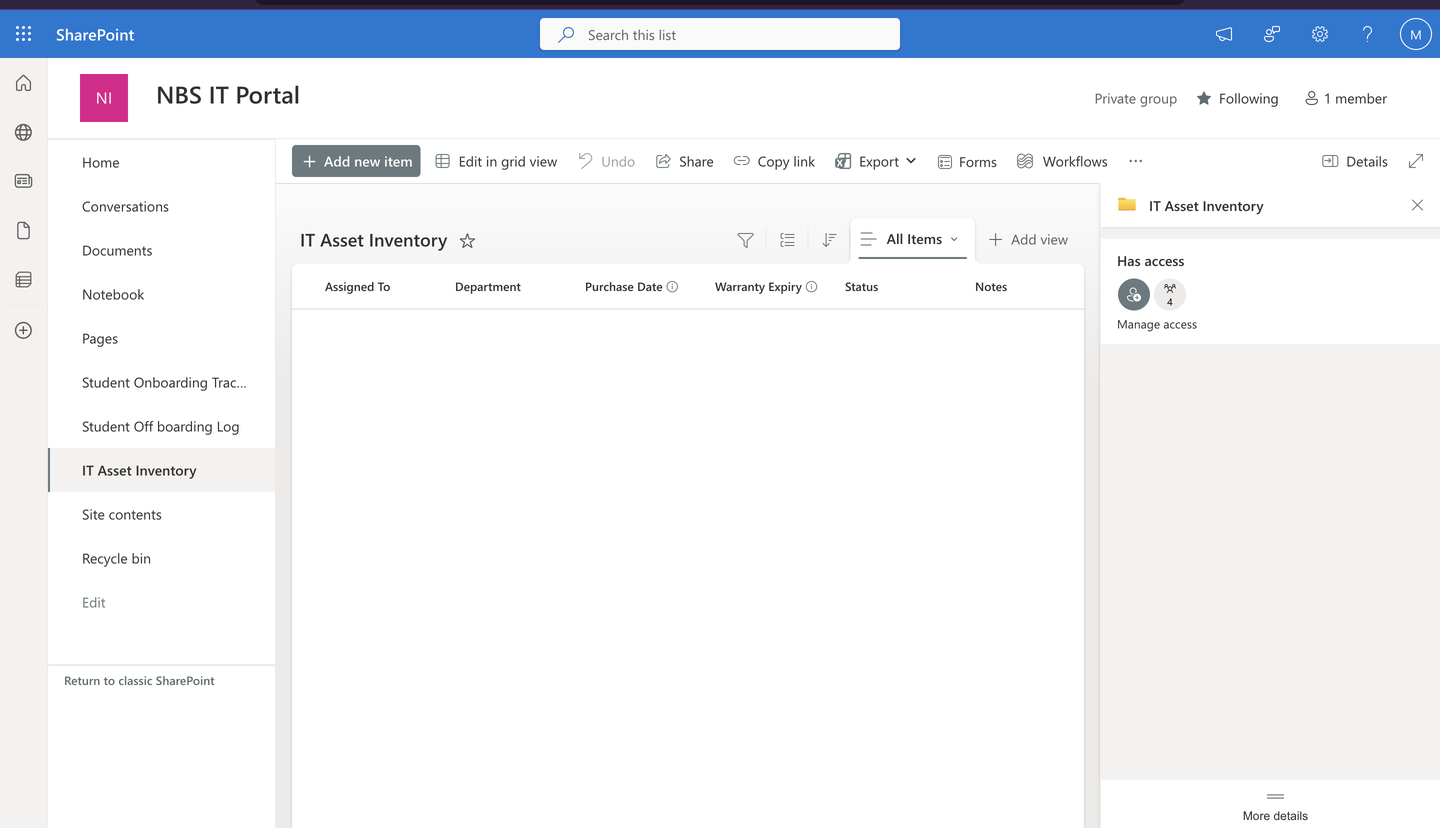Expand the More details handle
Screen dimensions: 1440x828
(1275, 797)
